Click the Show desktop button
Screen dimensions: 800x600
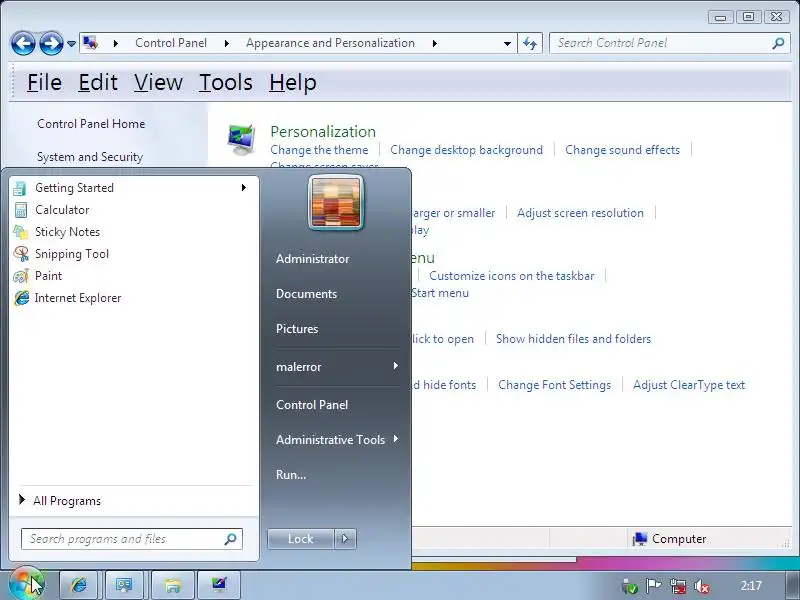(x=792, y=585)
